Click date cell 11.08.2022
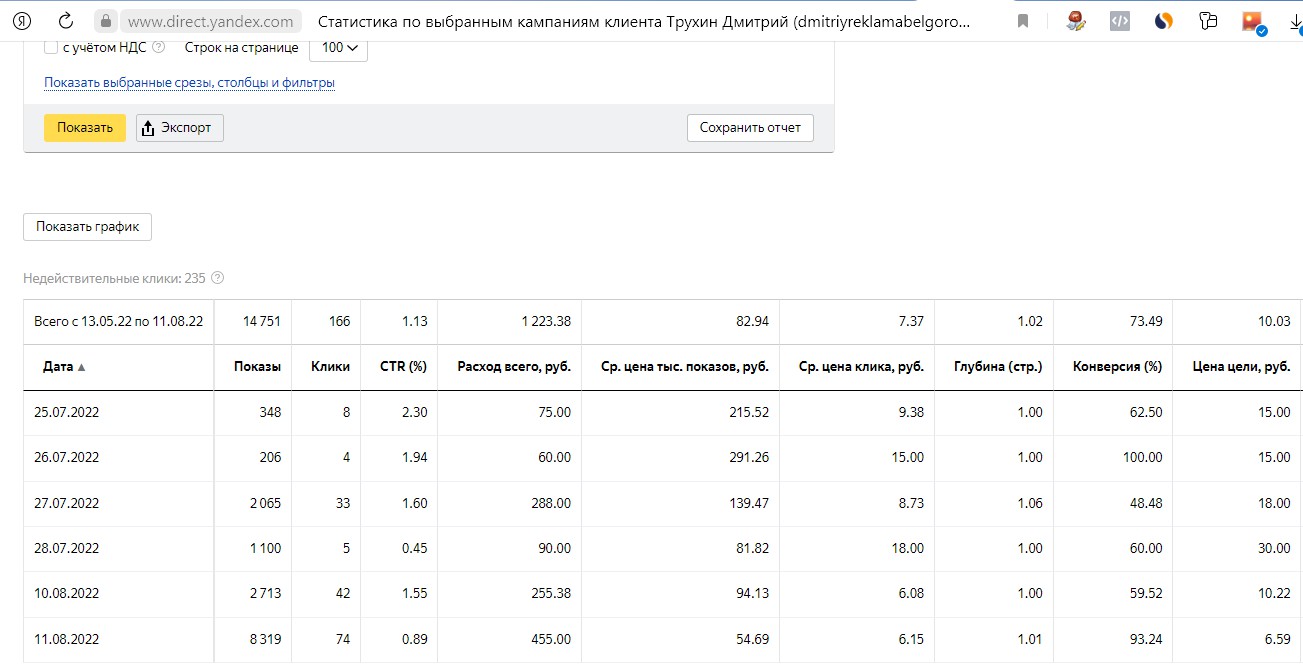The width and height of the screenshot is (1303, 670). click(67, 638)
